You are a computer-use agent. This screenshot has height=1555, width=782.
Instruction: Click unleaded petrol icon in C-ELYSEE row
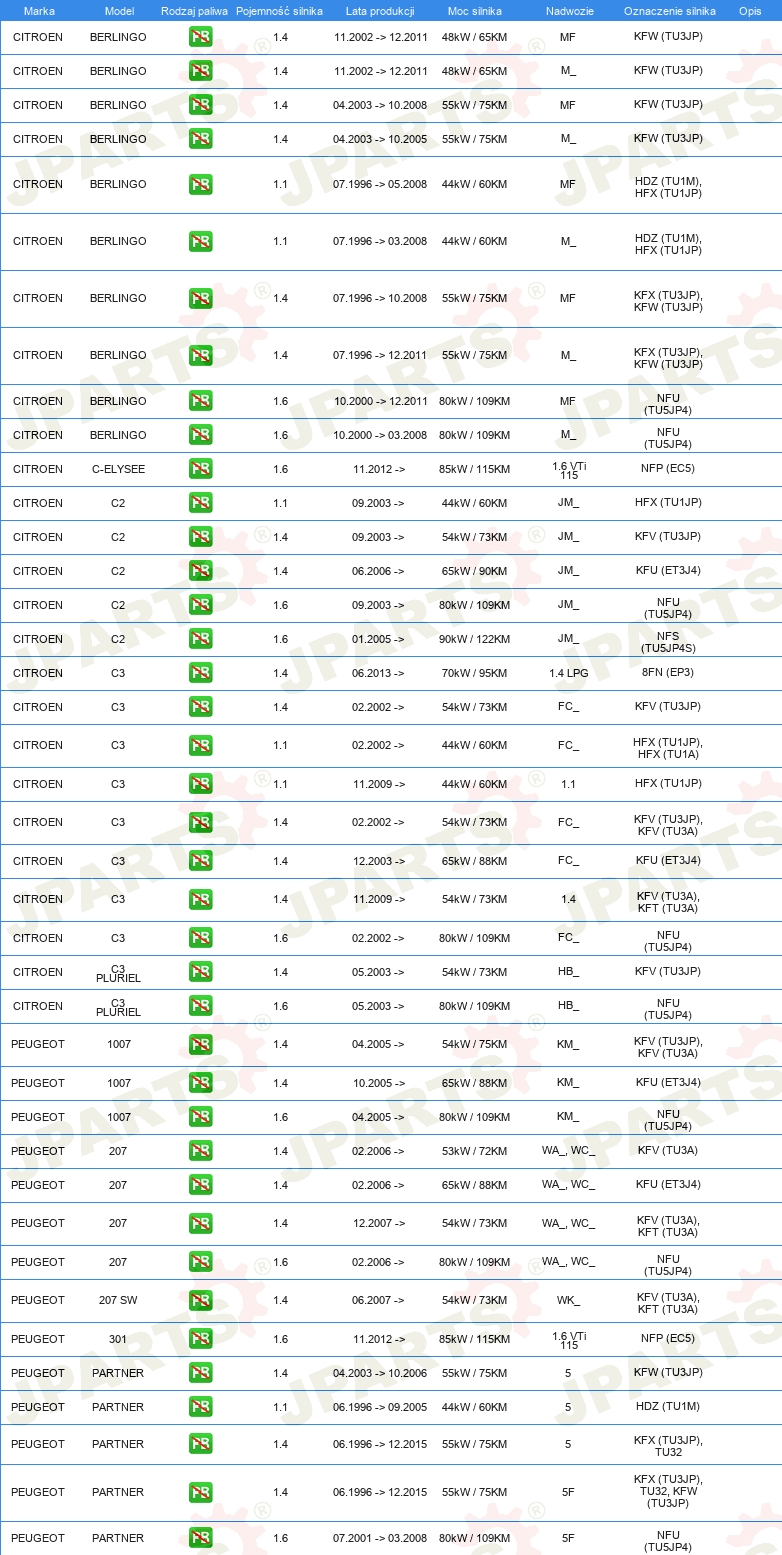pyautogui.click(x=200, y=469)
